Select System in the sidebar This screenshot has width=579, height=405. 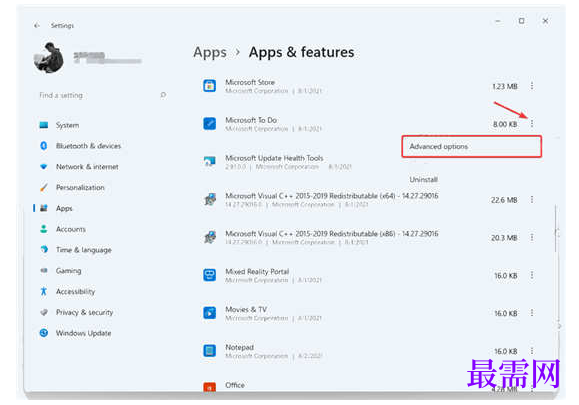coord(68,125)
